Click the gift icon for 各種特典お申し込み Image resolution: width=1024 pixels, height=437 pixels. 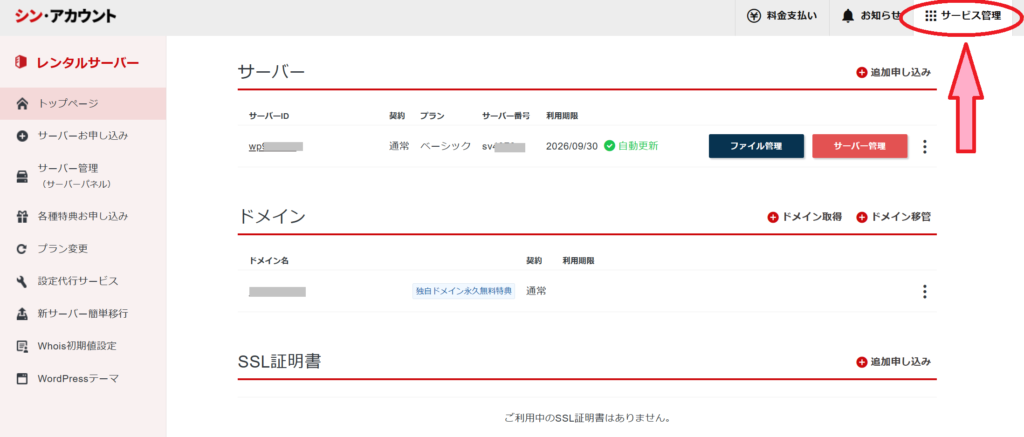click(x=22, y=216)
